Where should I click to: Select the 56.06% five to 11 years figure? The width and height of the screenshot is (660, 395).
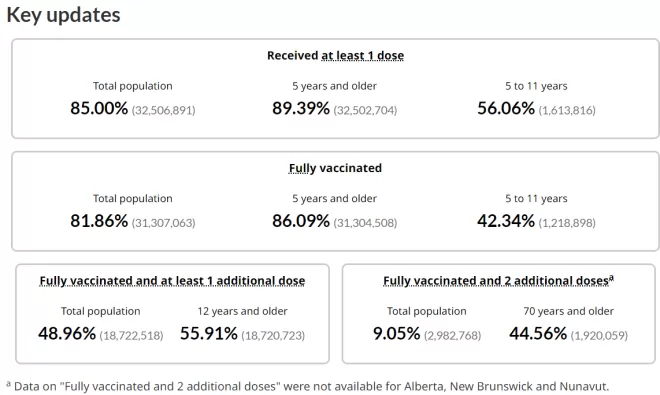(506, 108)
